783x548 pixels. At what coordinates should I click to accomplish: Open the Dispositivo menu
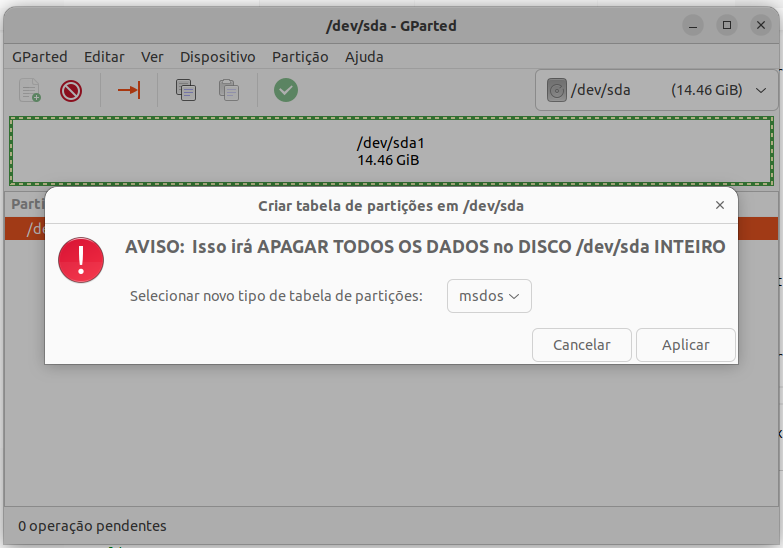pos(217,57)
